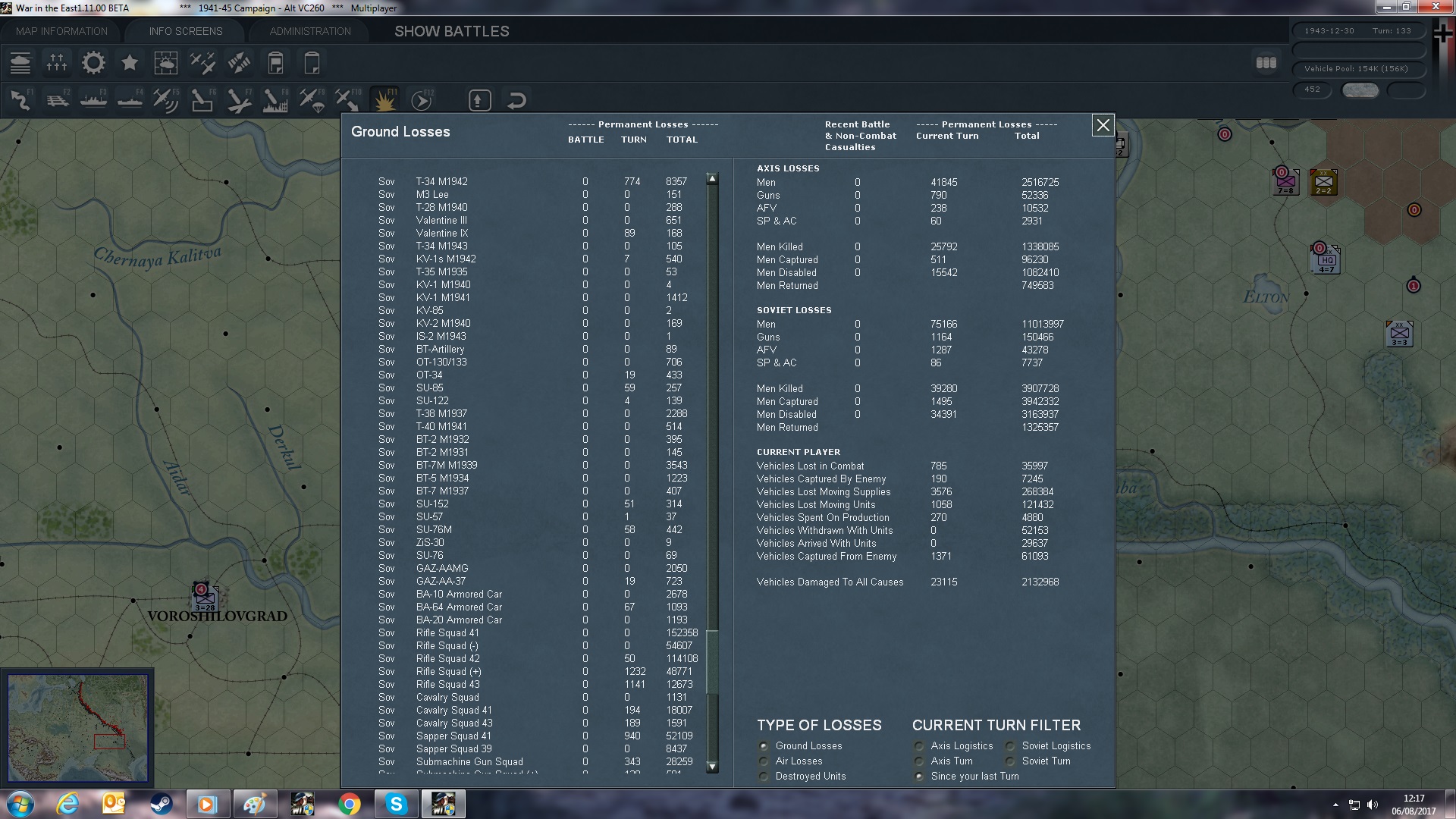This screenshot has height=819, width=1456.
Task: Click the 1943-12-30 date display
Action: pyautogui.click(x=1329, y=31)
